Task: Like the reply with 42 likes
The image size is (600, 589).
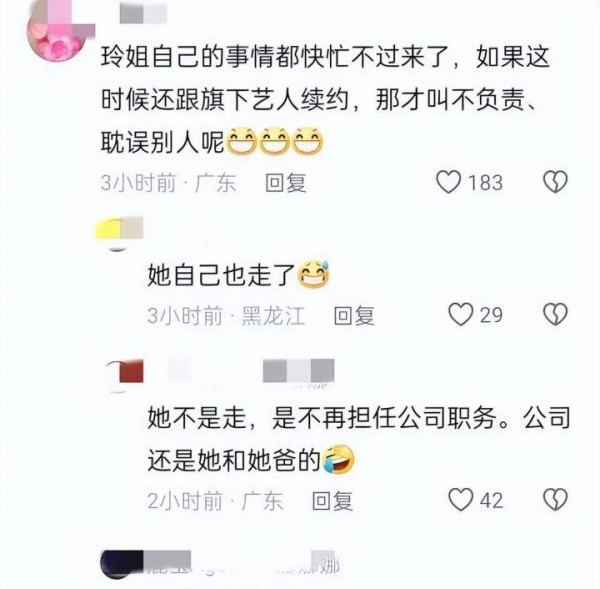Action: [x=460, y=500]
